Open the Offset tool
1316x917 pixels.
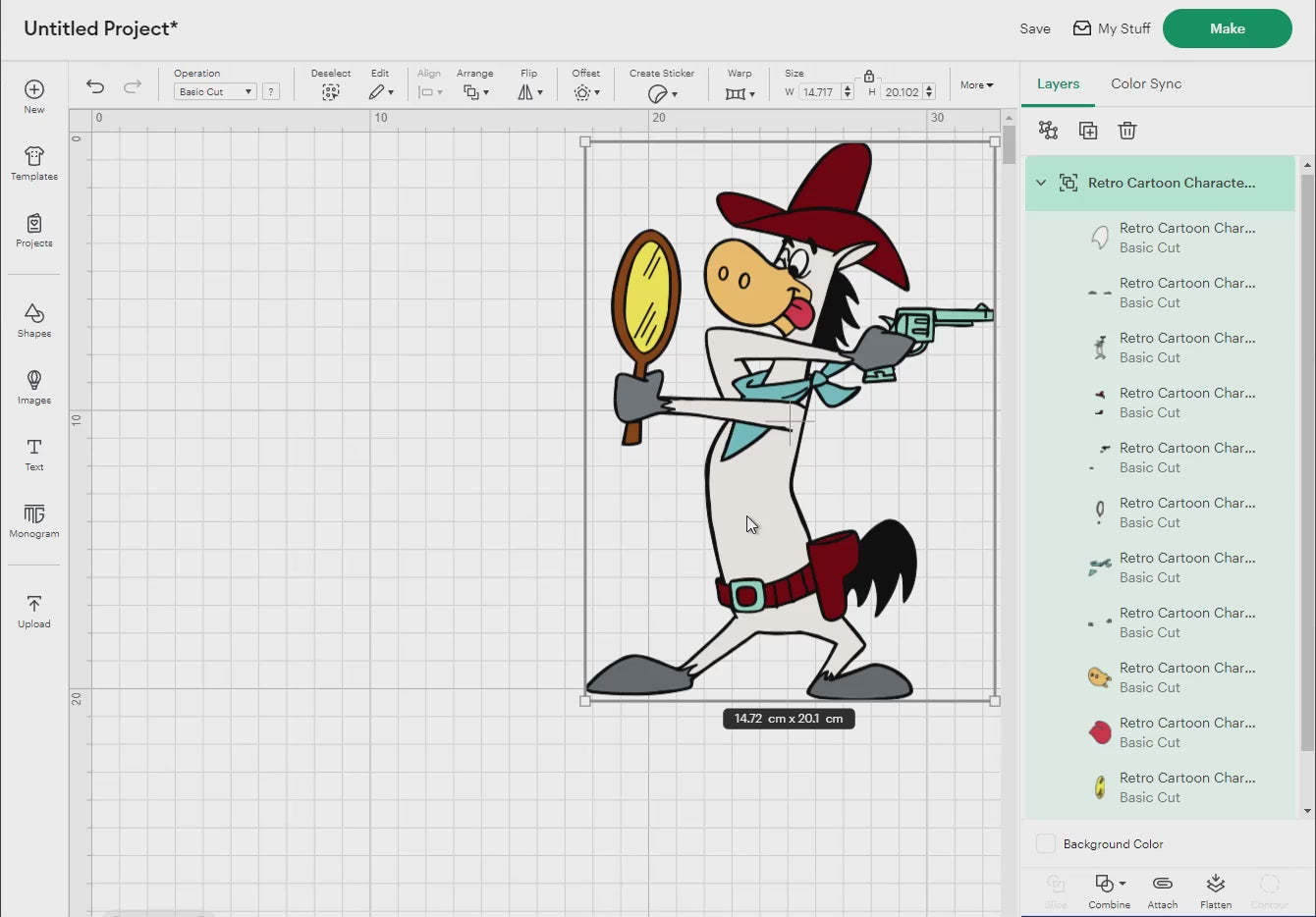point(586,92)
